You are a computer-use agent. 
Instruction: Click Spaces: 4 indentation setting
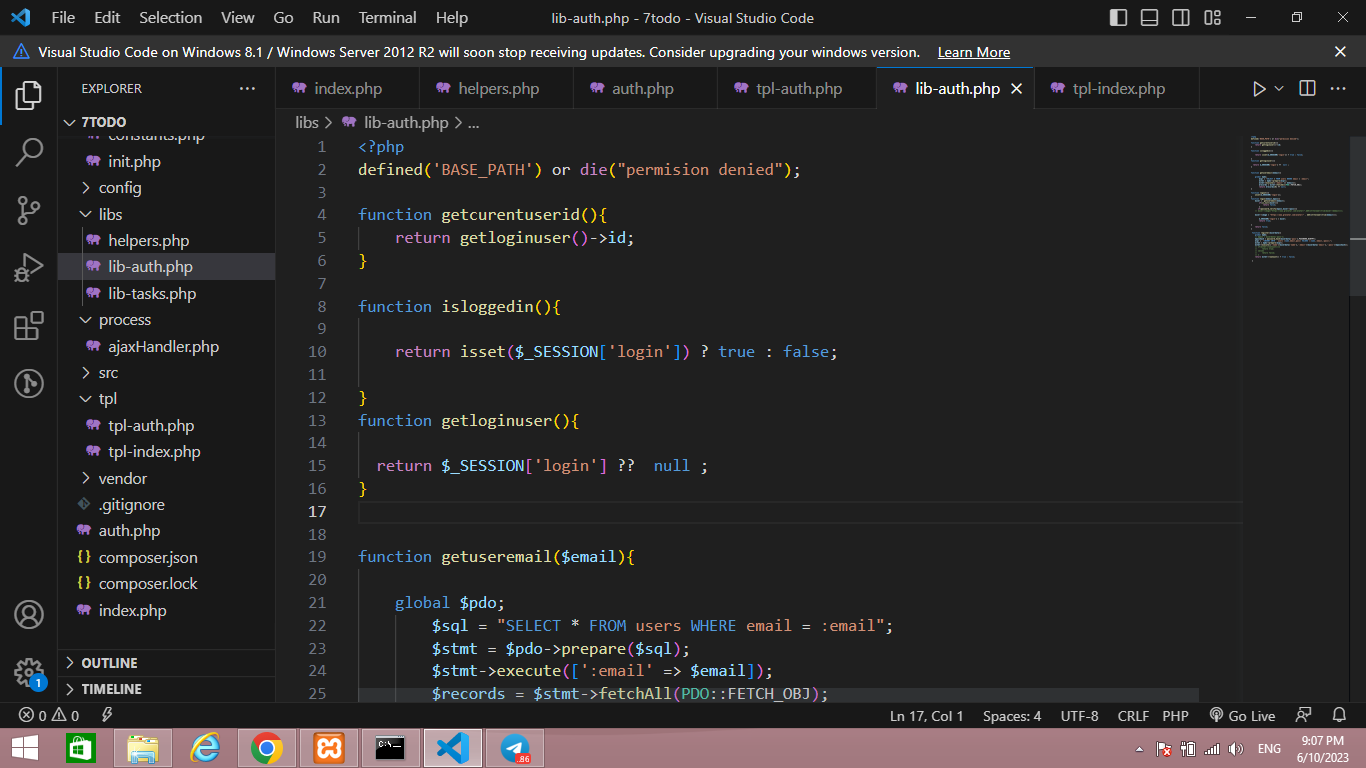(x=1012, y=716)
